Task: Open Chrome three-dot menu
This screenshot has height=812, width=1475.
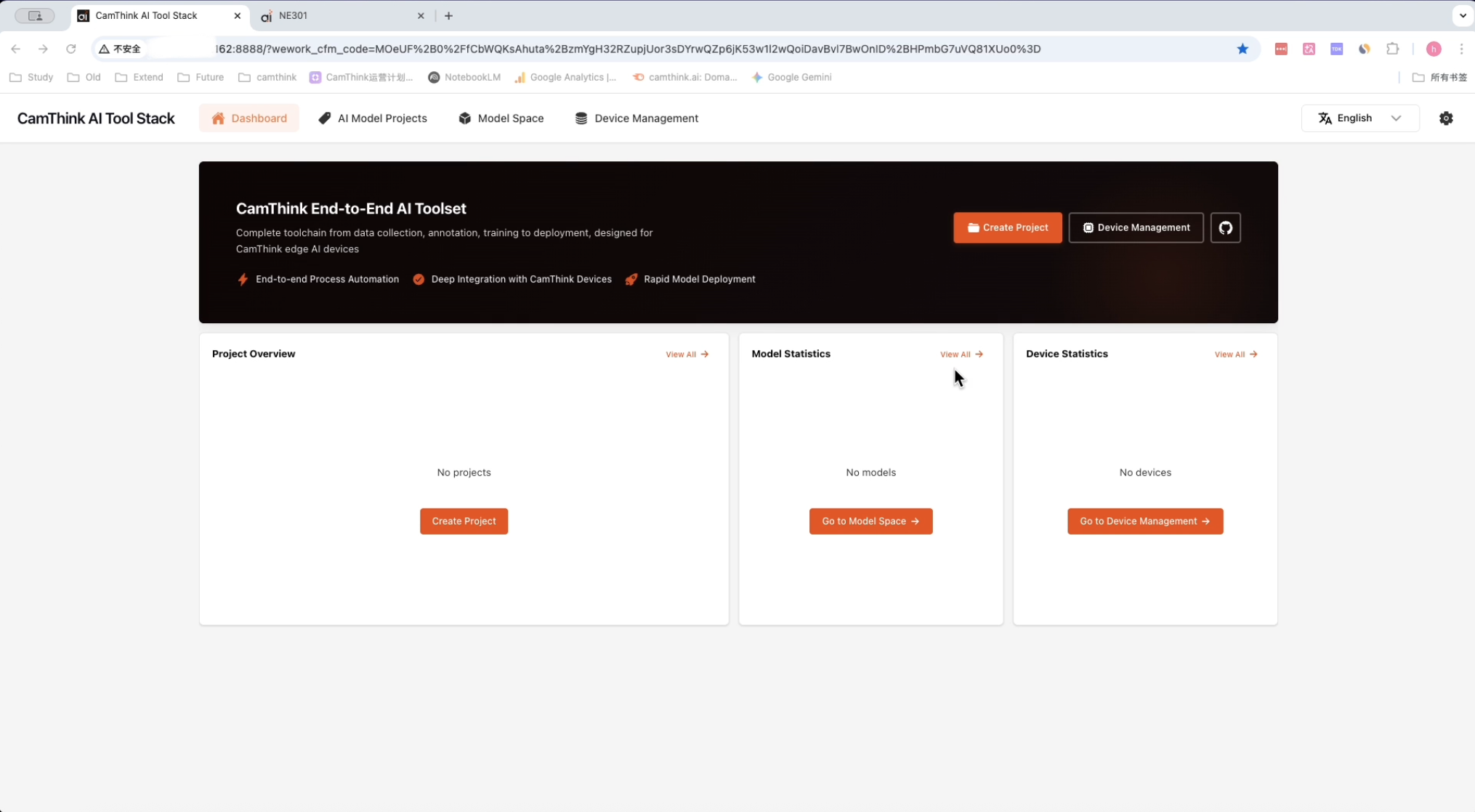Action: pos(1461,49)
